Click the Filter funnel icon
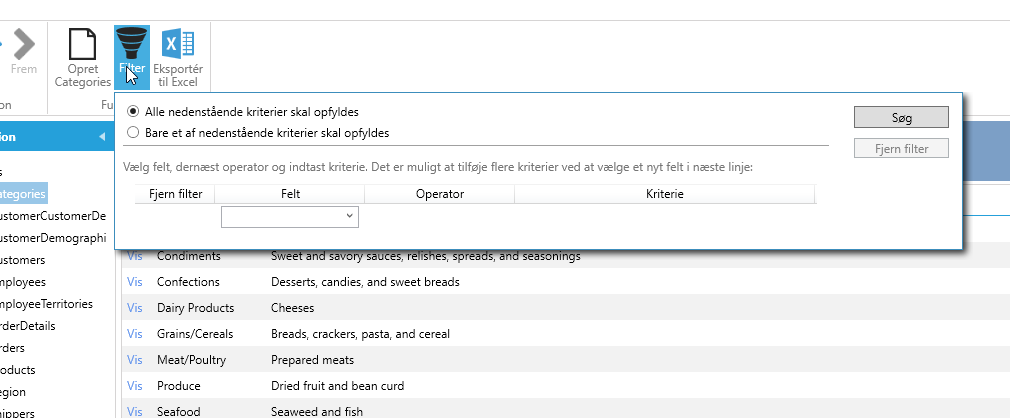Viewport: 1010px width, 418px height. tap(132, 45)
